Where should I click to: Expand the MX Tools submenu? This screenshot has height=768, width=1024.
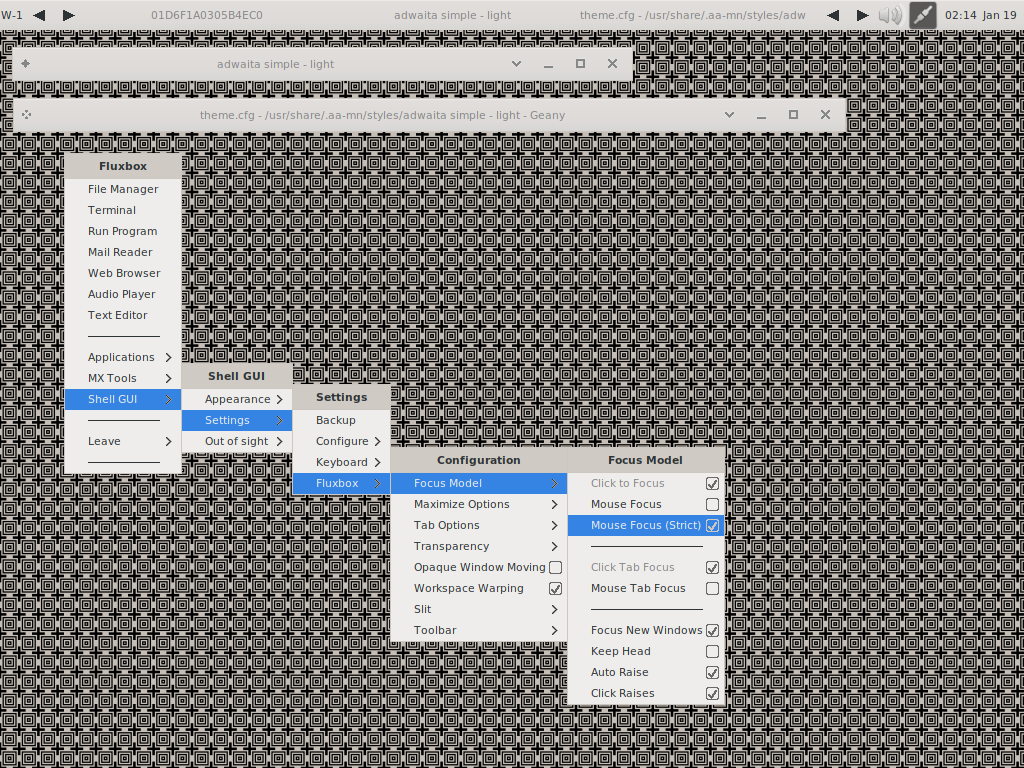coord(123,378)
